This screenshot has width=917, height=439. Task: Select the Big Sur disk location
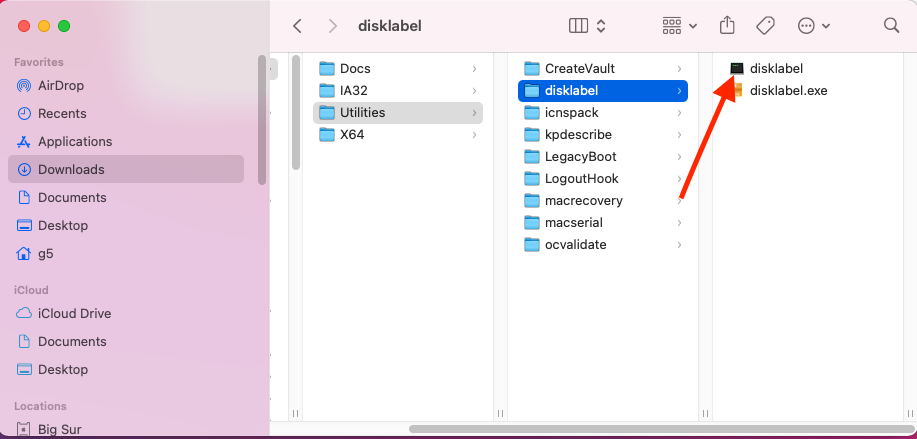coord(126,429)
